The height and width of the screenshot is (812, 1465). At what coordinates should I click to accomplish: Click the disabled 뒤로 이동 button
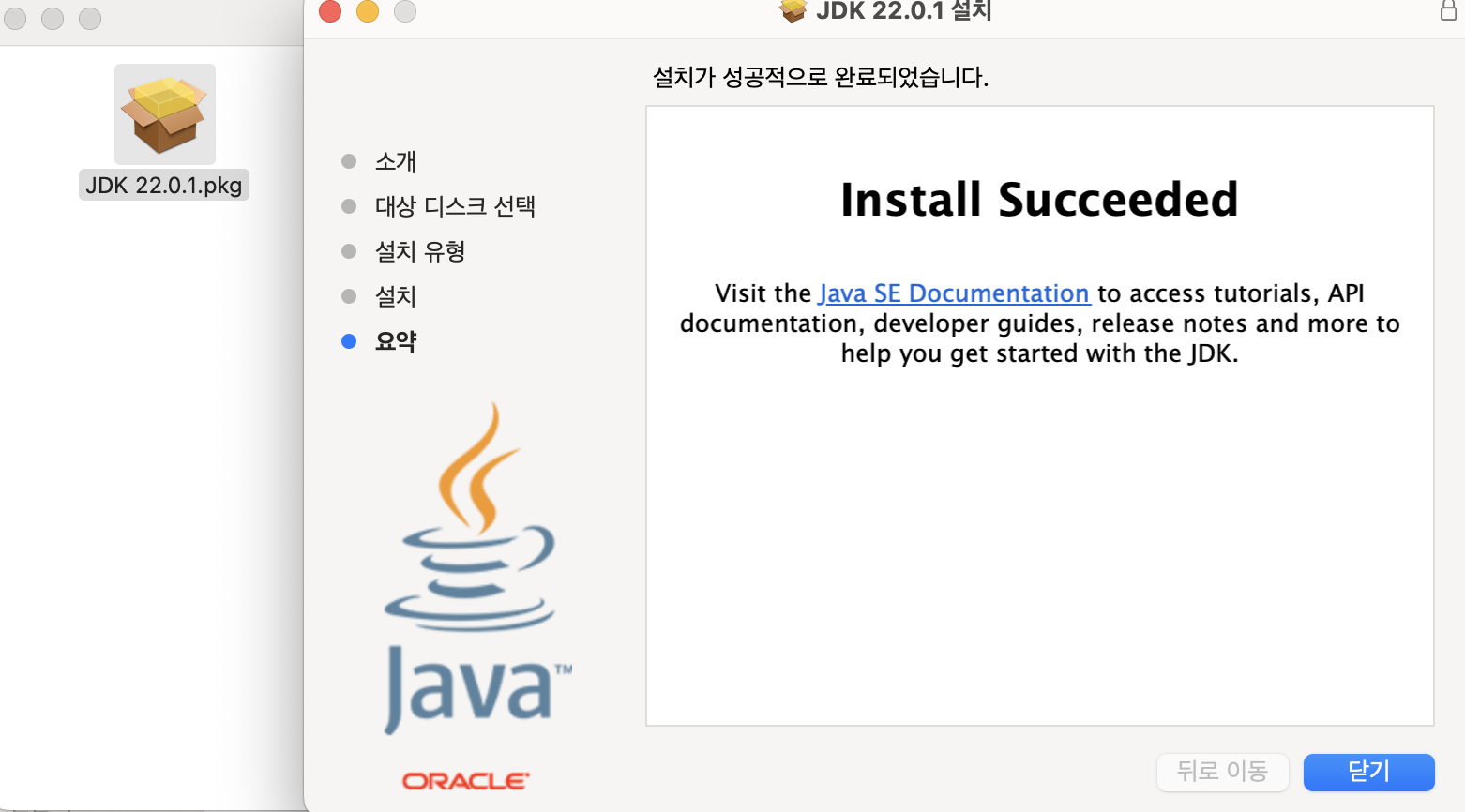pos(1222,772)
